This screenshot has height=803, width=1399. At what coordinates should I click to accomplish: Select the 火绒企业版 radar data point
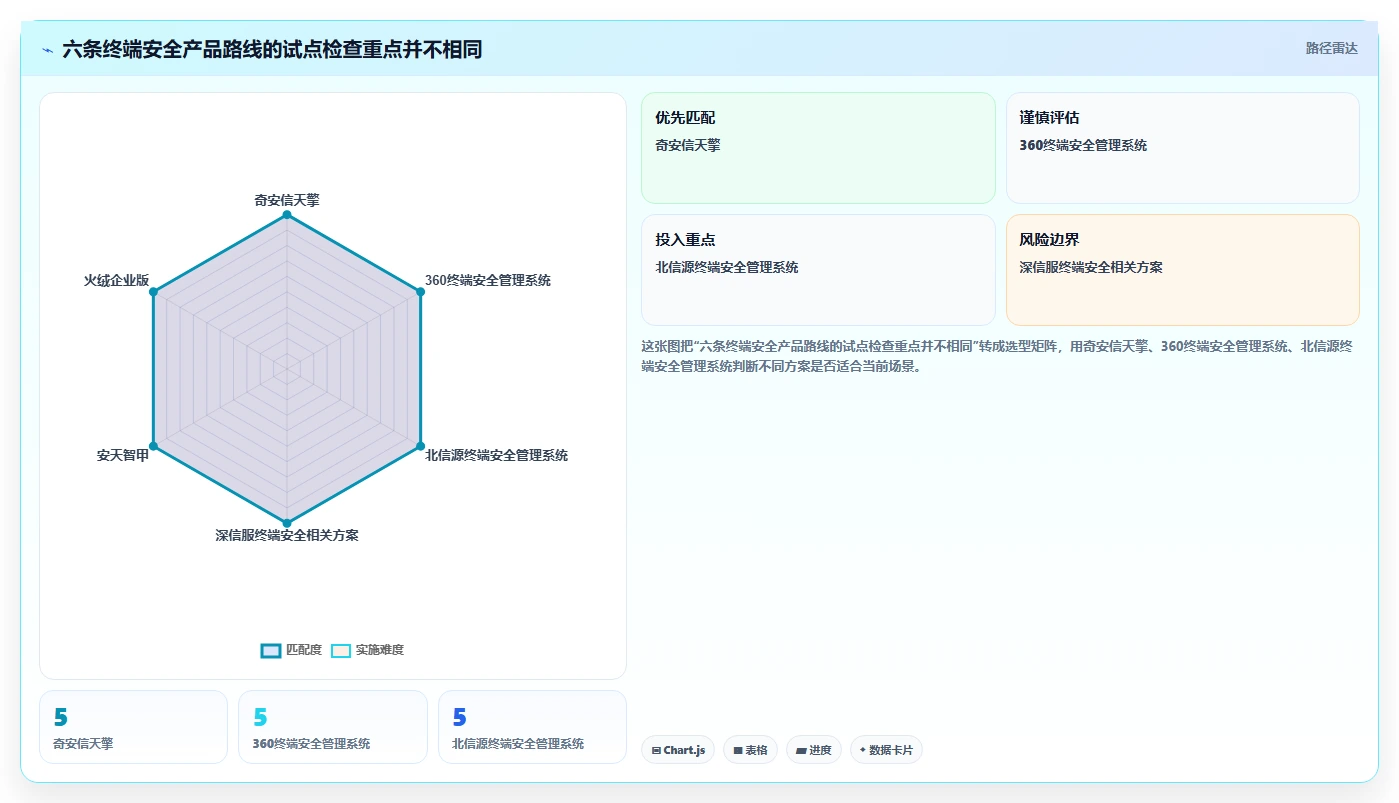[x=153, y=292]
